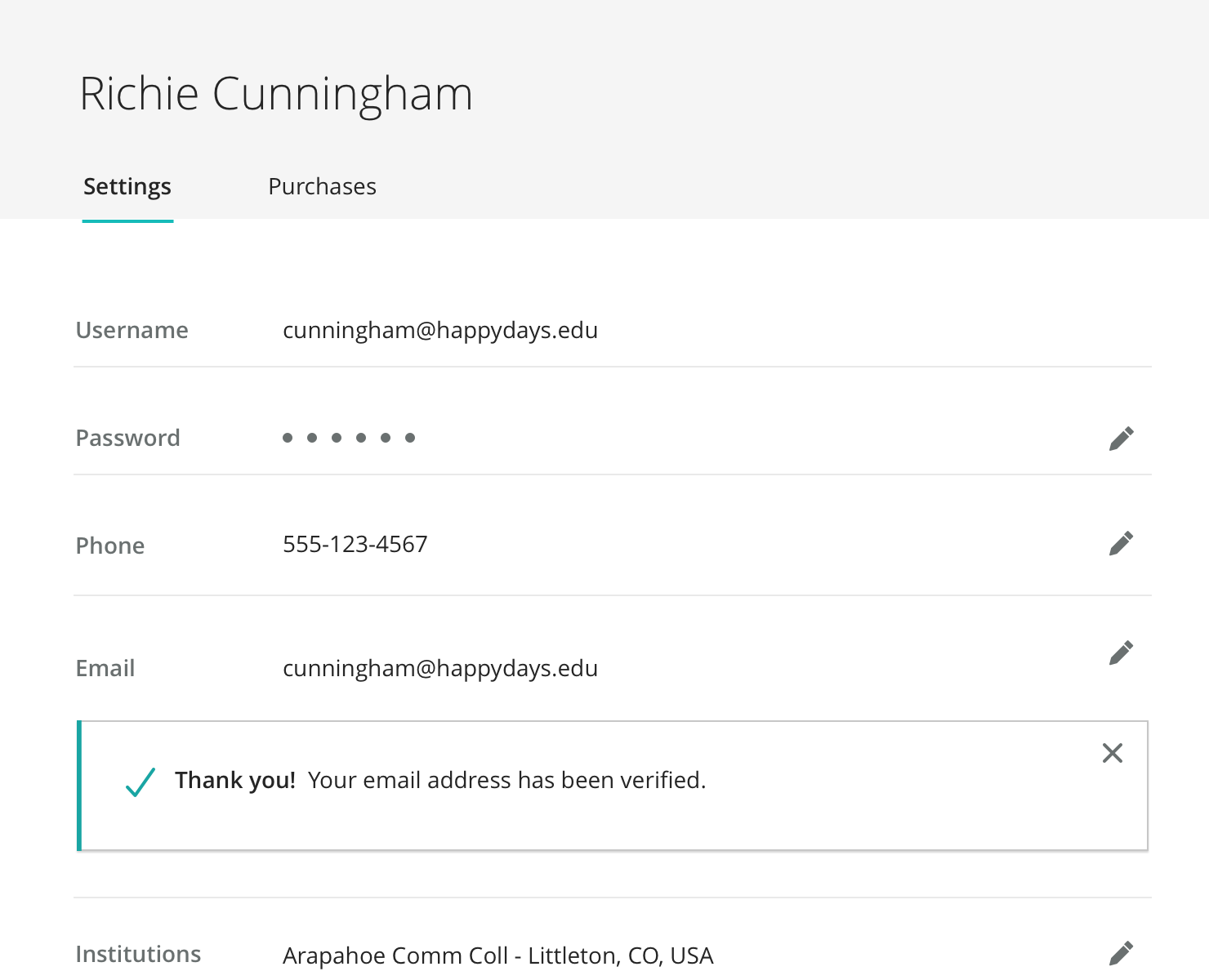Click the Institutions field label
This screenshot has height=980, width=1209.
138,955
